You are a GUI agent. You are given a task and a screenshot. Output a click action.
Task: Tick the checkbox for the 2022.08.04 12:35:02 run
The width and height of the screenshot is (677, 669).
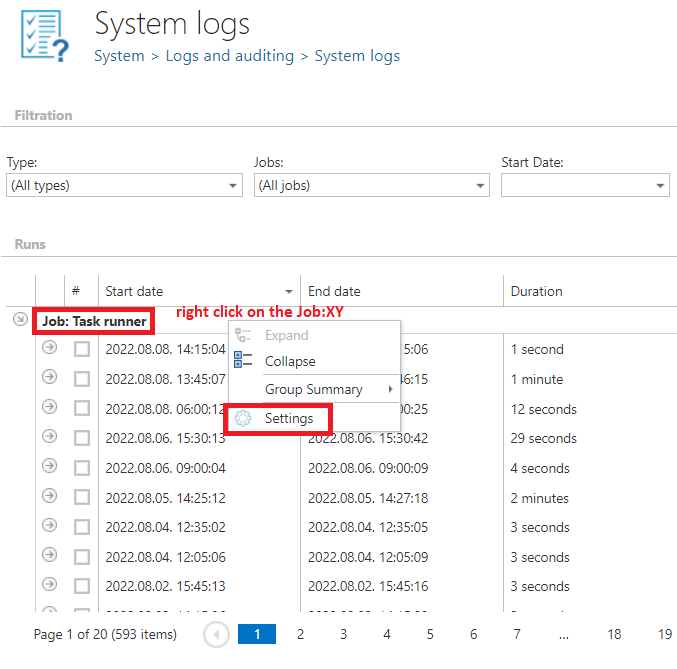pos(82,527)
